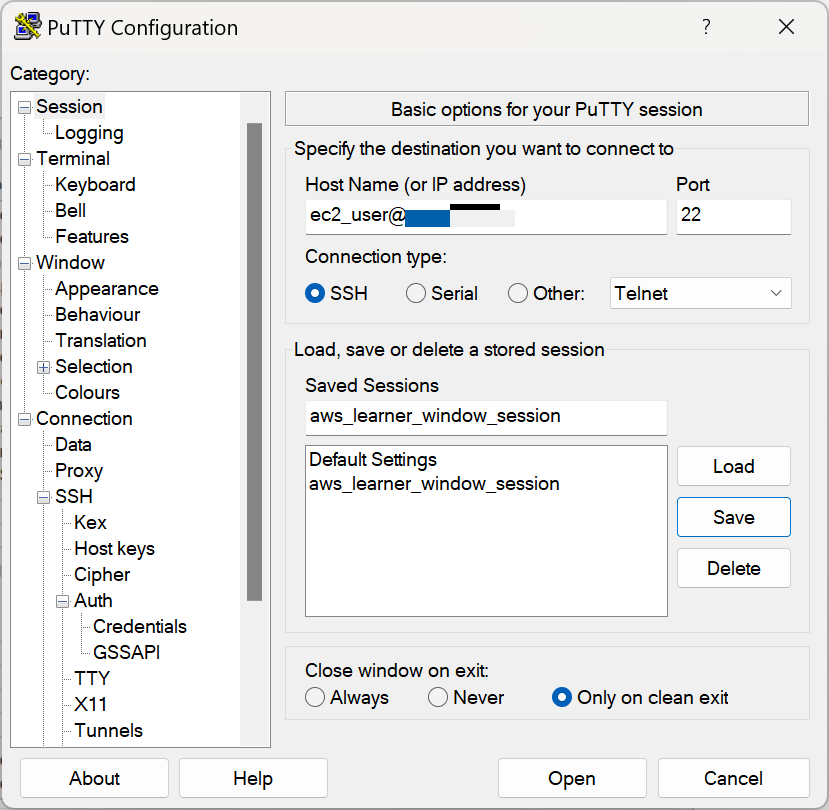The image size is (829, 810).
Task: Open the Connection category
Action: coord(84,419)
